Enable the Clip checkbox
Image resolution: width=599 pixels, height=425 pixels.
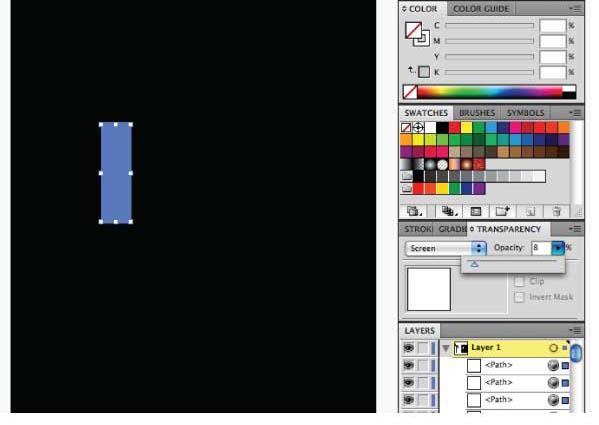519,281
